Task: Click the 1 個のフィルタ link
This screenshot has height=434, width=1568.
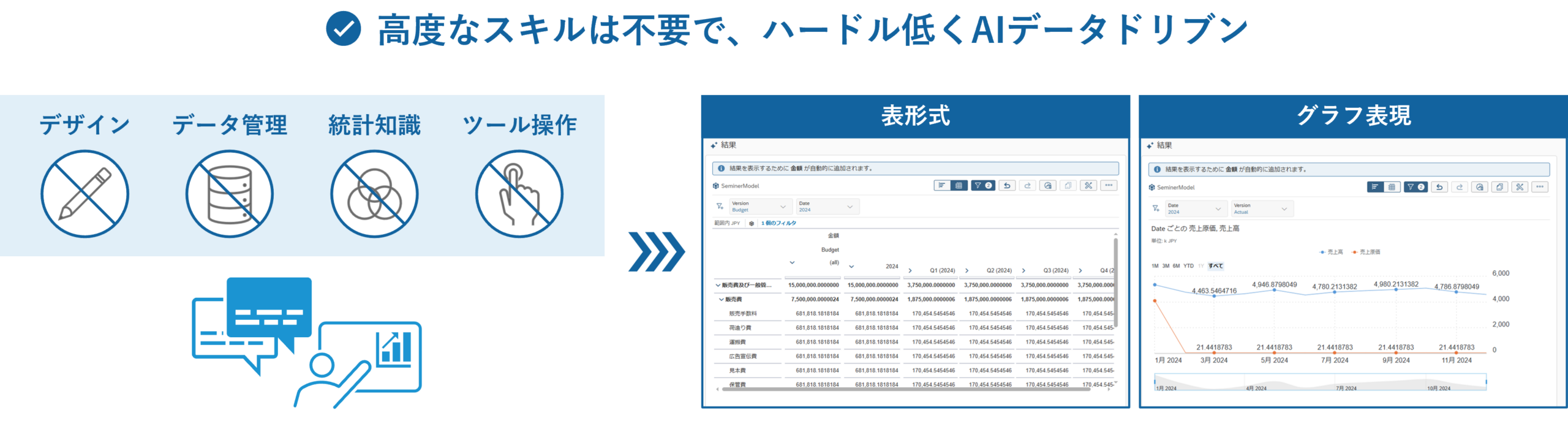Action: [x=778, y=223]
